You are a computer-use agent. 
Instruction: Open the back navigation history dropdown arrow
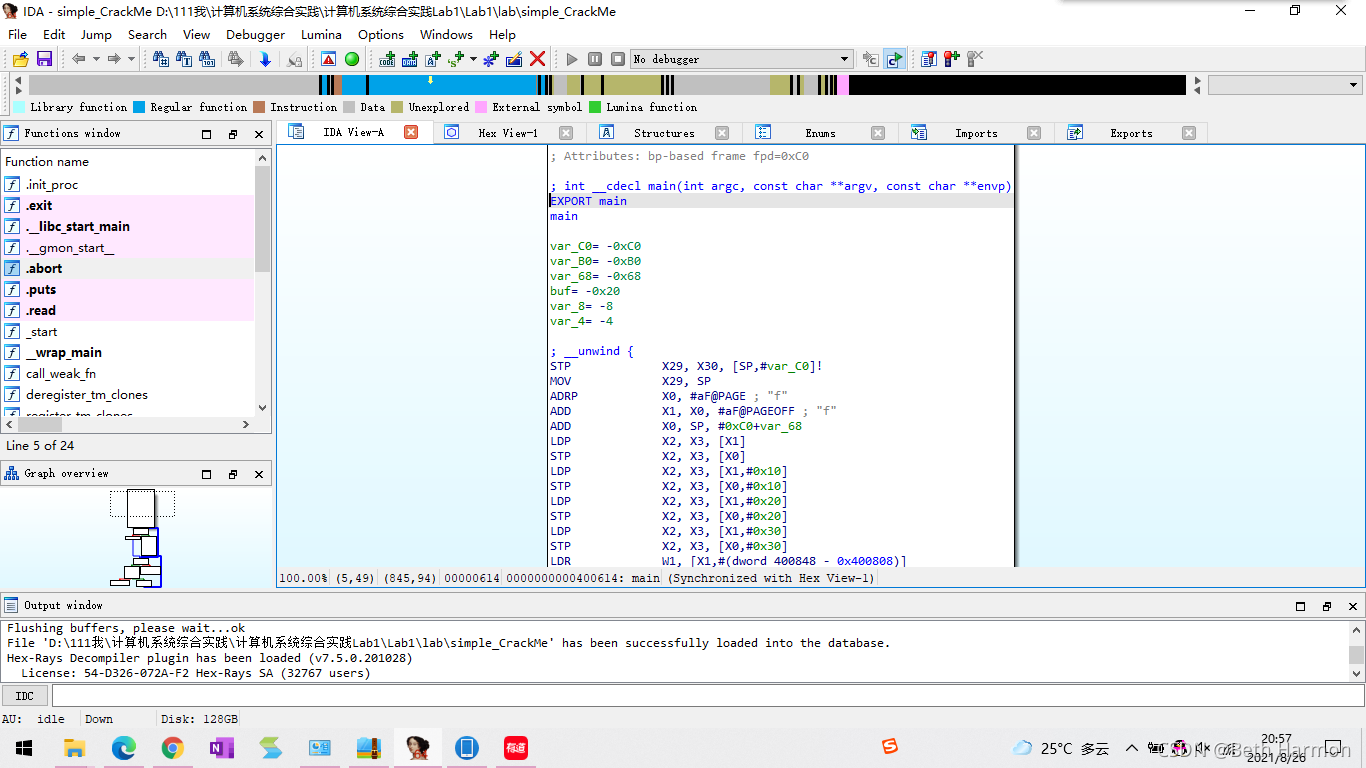tap(96, 59)
